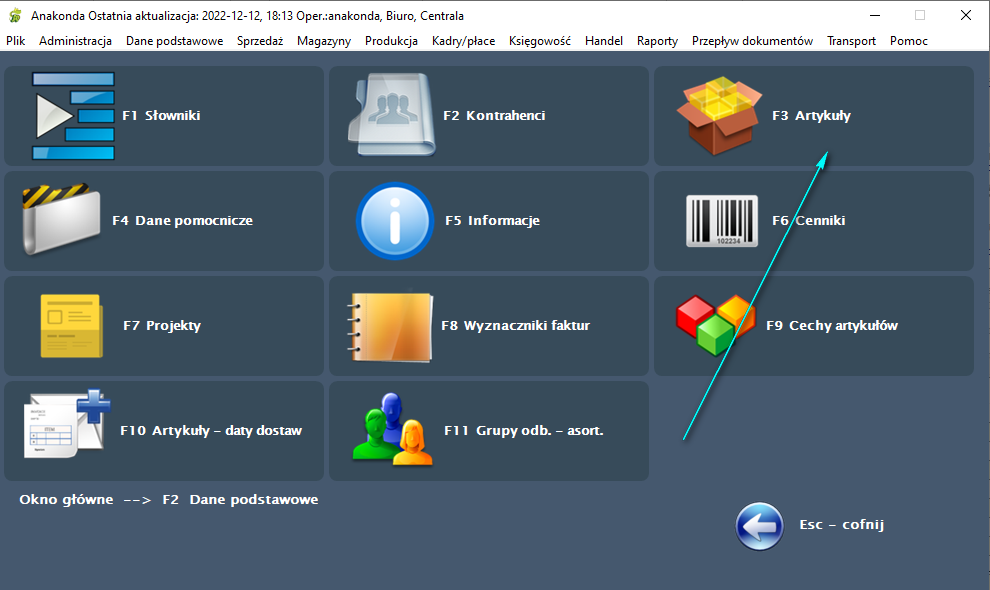This screenshot has width=990, height=590.
Task: Open the Handel menu
Action: (604, 41)
